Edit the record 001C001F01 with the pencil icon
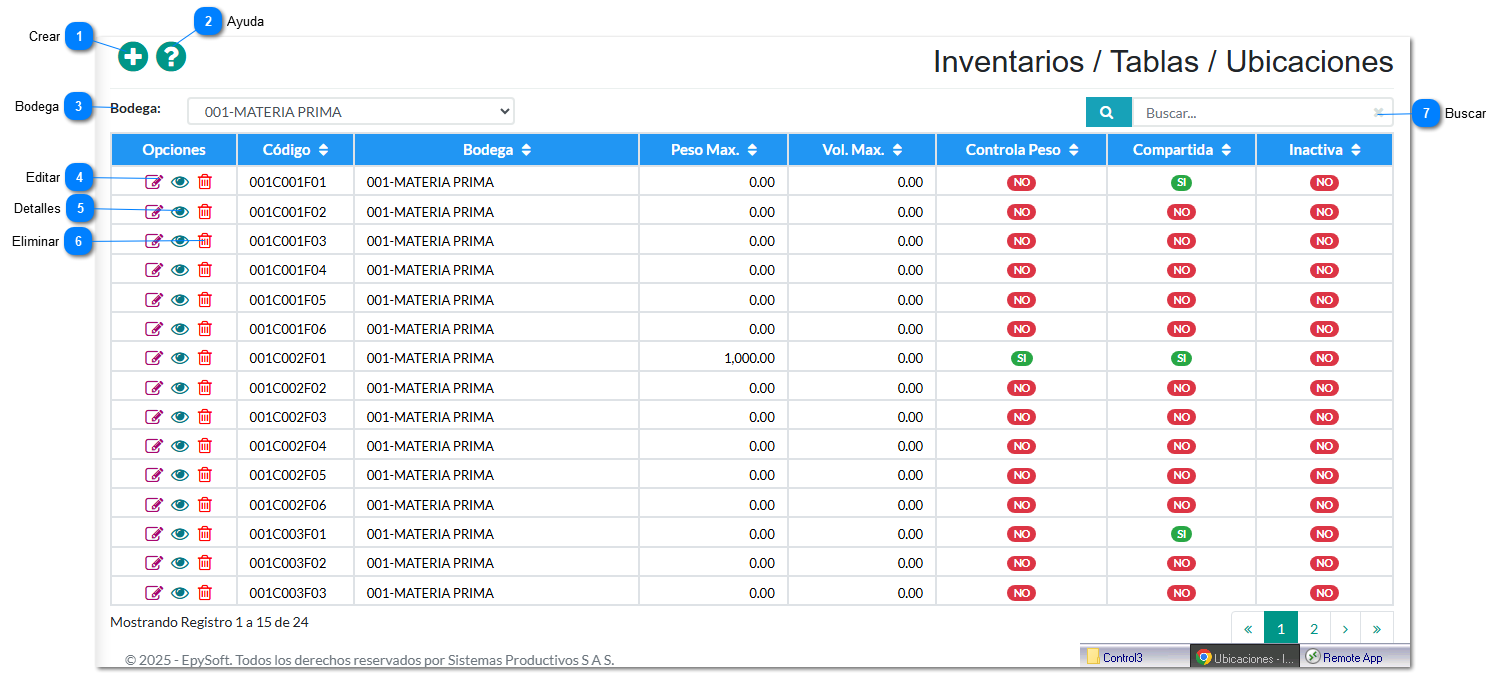 pos(154,182)
